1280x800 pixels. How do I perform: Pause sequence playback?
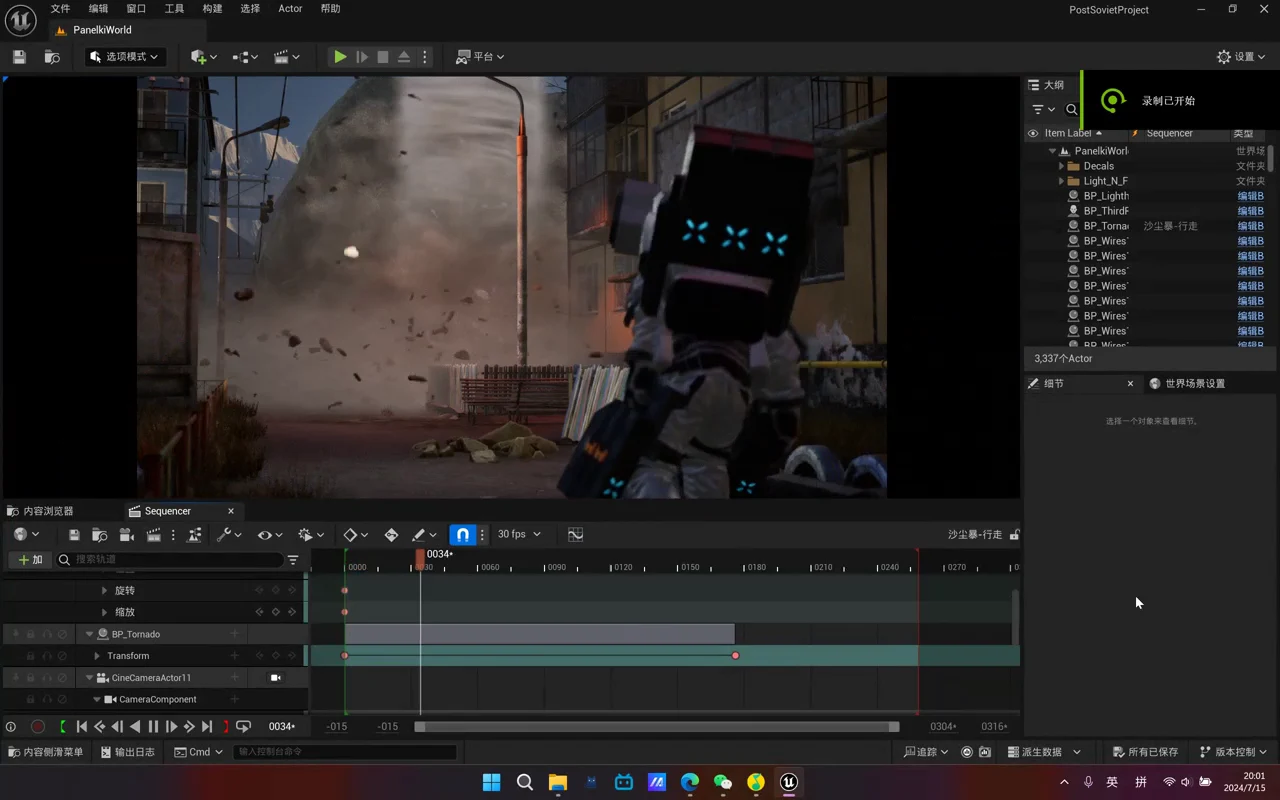pyautogui.click(x=153, y=727)
